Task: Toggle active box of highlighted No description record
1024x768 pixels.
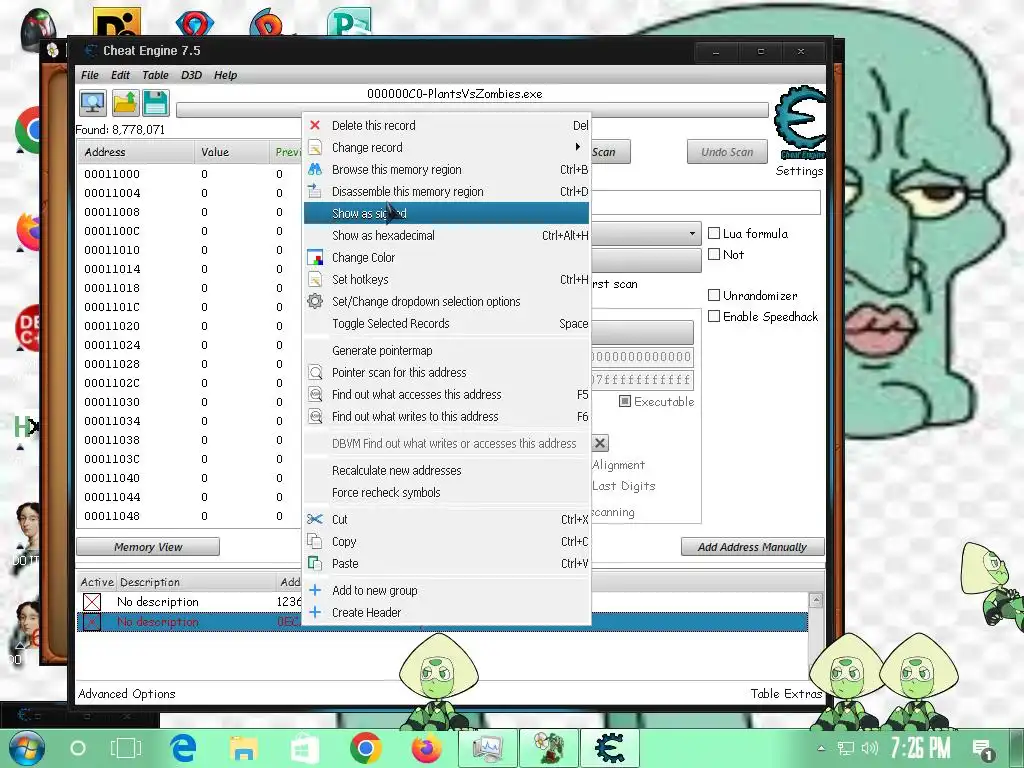Action: coord(92,622)
